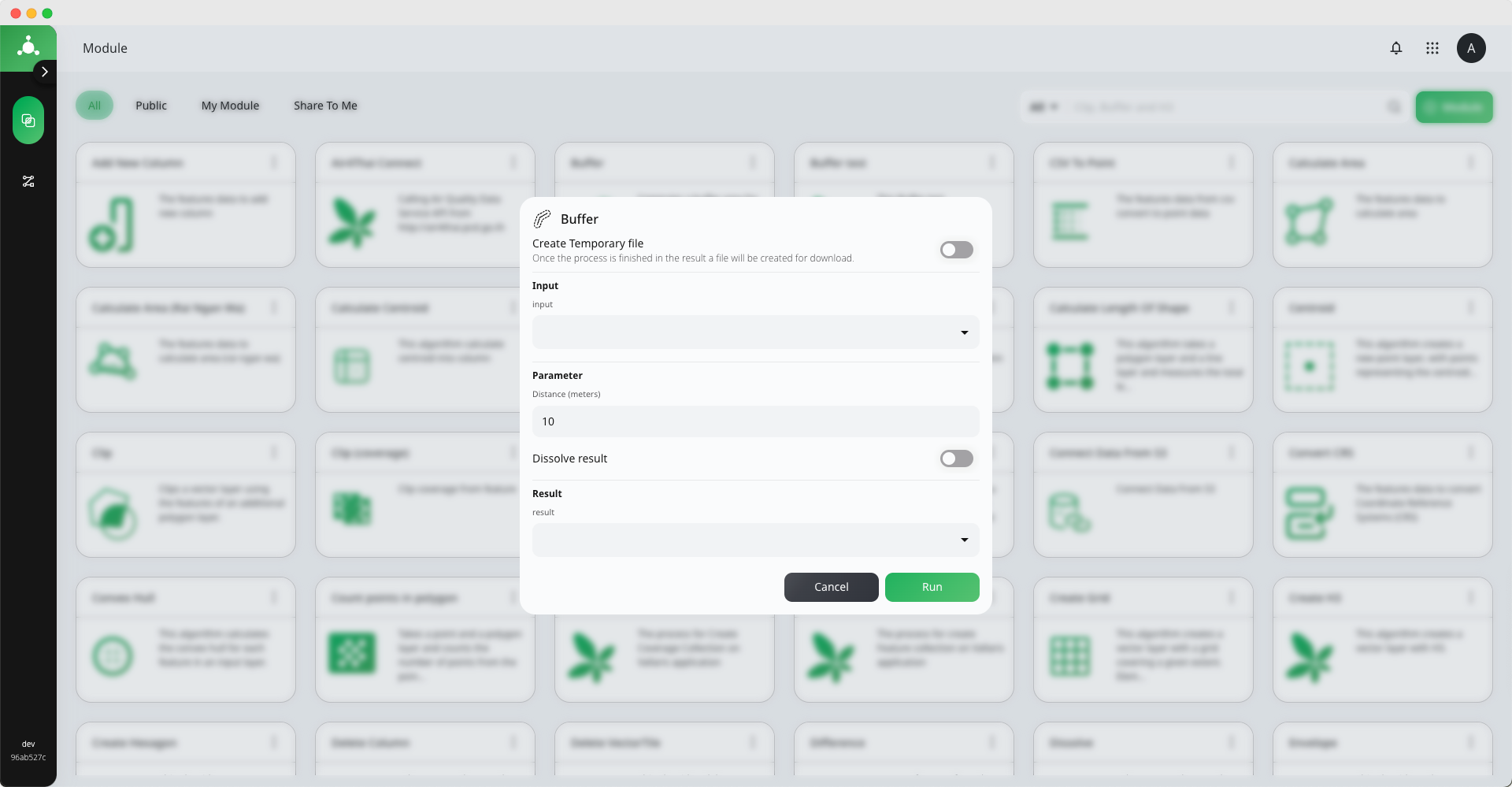Select the Share To Me tab

(325, 106)
